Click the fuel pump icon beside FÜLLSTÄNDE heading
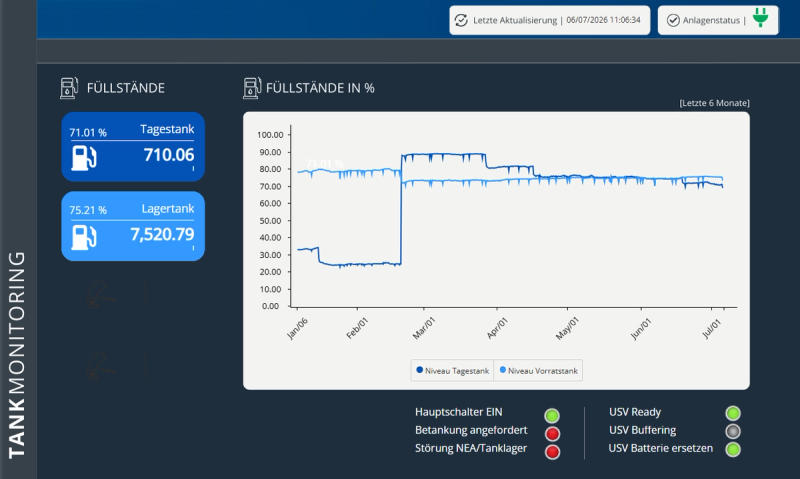This screenshot has height=479, width=800. click(x=69, y=88)
